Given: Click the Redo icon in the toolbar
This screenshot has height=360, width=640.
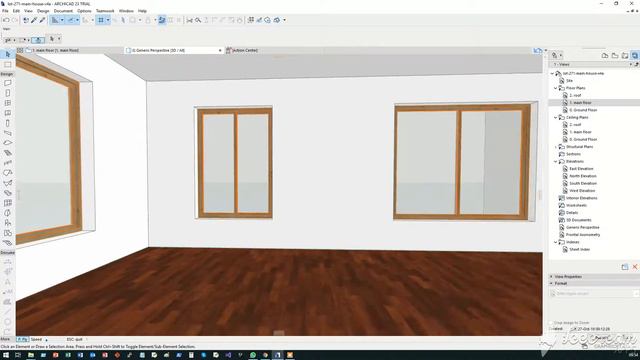Looking at the screenshot, I should 15,20.
